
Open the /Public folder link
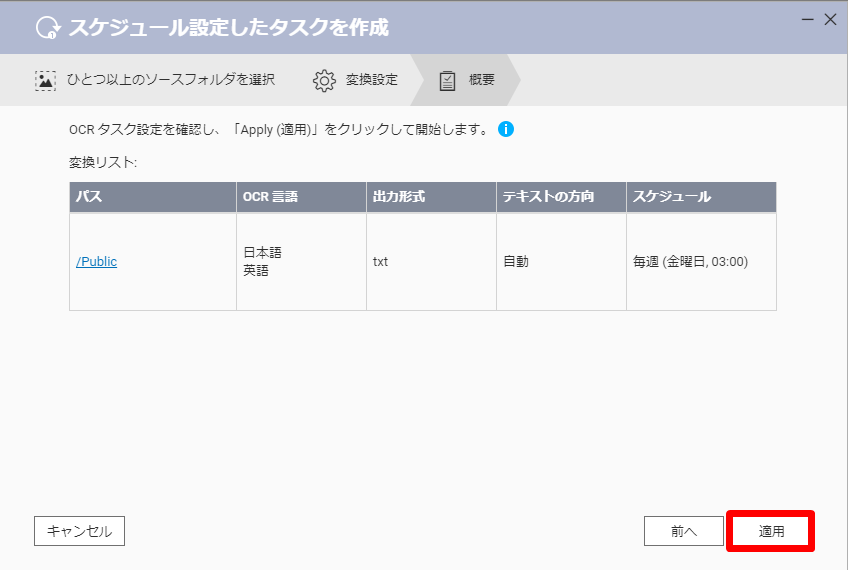click(96, 262)
